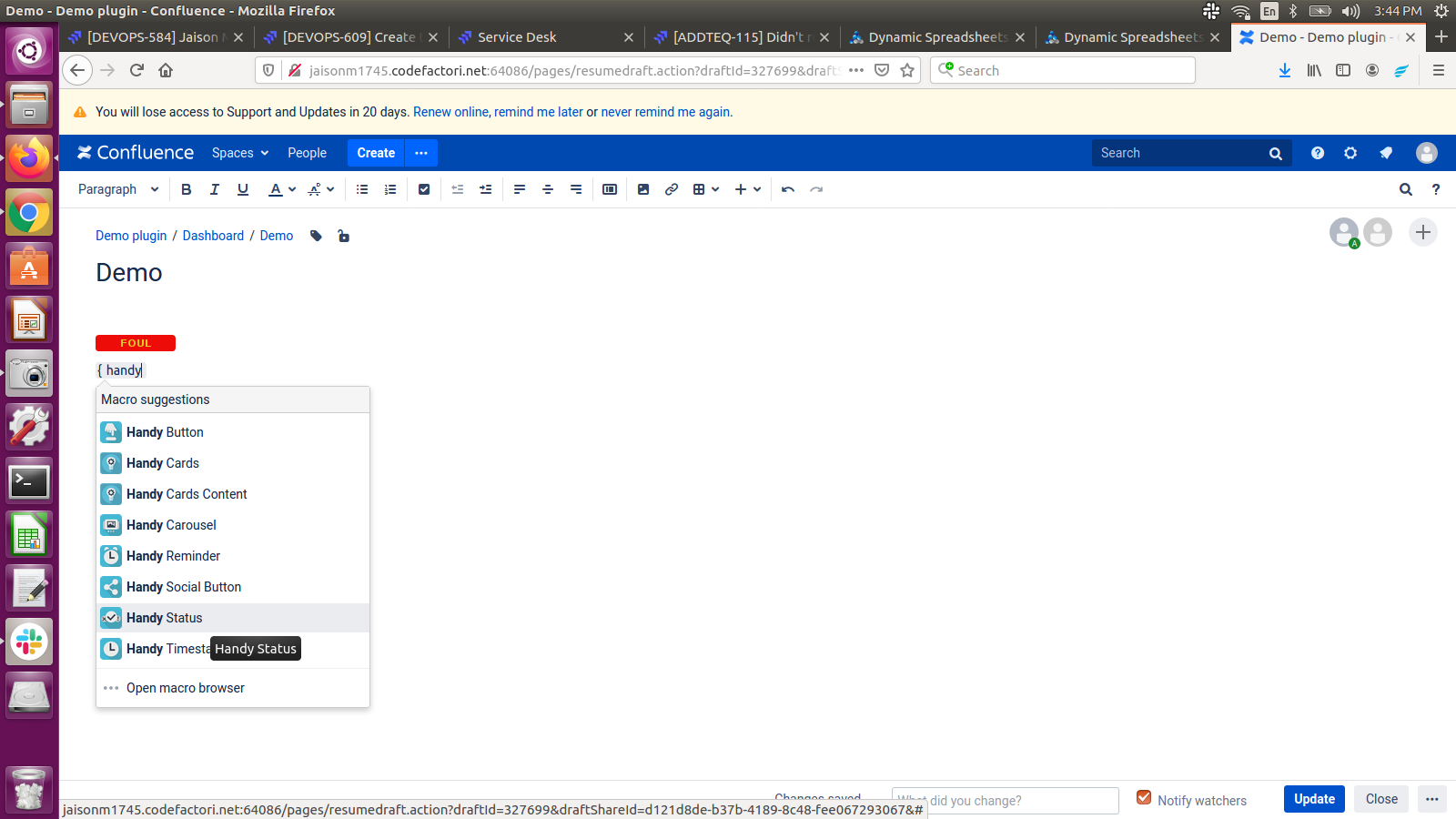Open Terminal from the Ubuntu dock
The width and height of the screenshot is (1456, 819).
click(29, 481)
